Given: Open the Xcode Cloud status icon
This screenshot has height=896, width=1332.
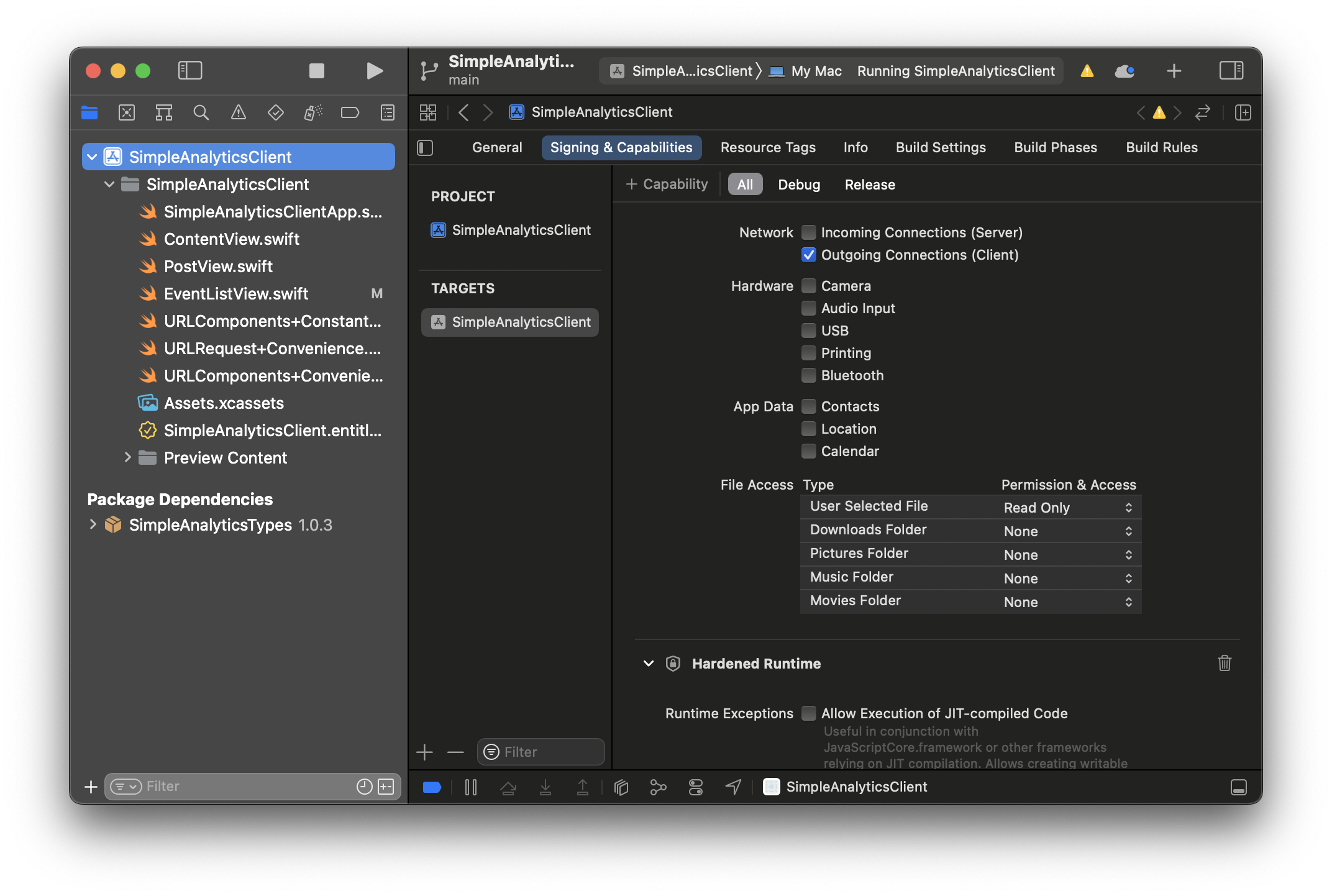Looking at the screenshot, I should [1124, 71].
